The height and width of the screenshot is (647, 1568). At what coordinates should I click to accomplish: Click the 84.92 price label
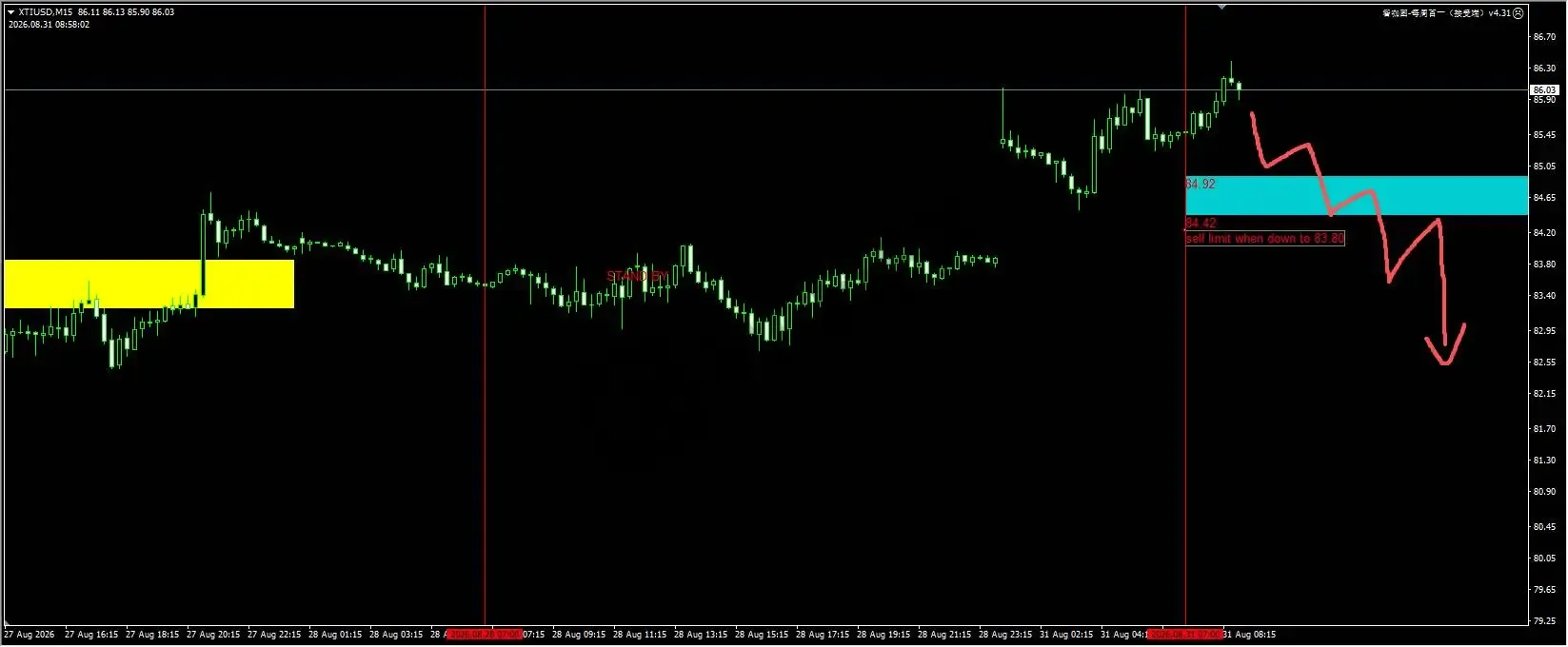tap(1201, 184)
